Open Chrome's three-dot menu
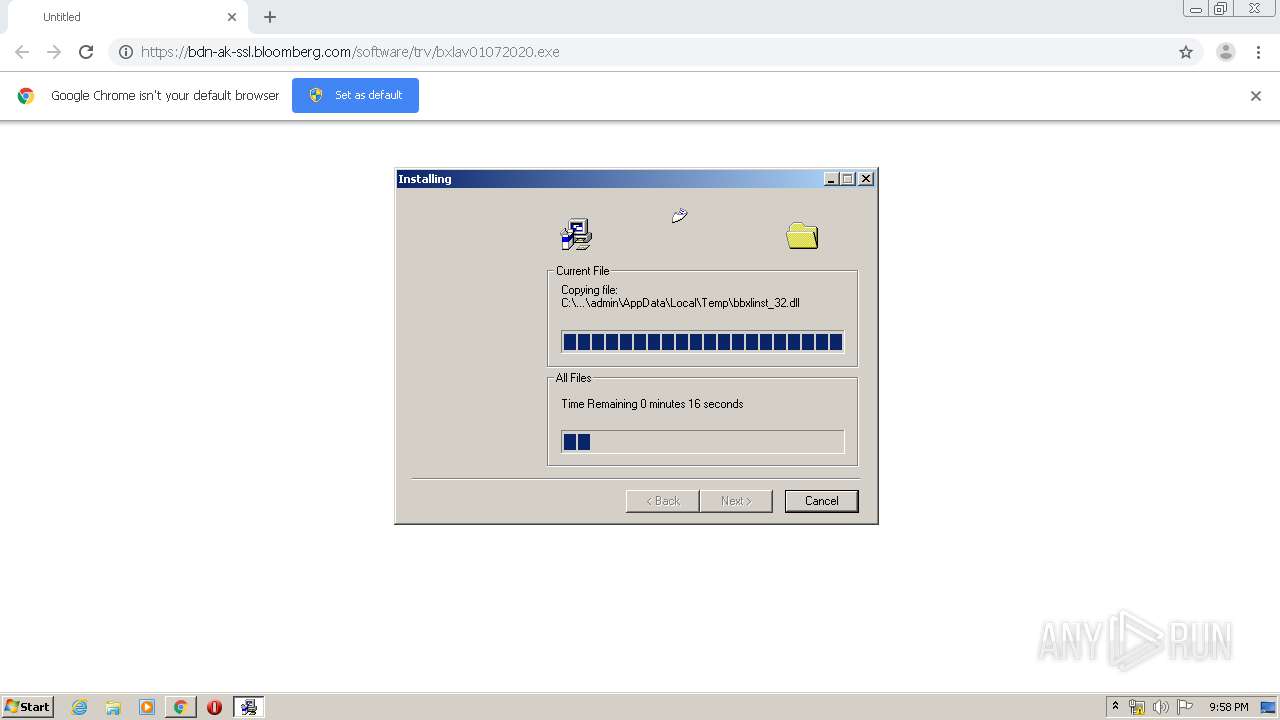 click(1259, 52)
